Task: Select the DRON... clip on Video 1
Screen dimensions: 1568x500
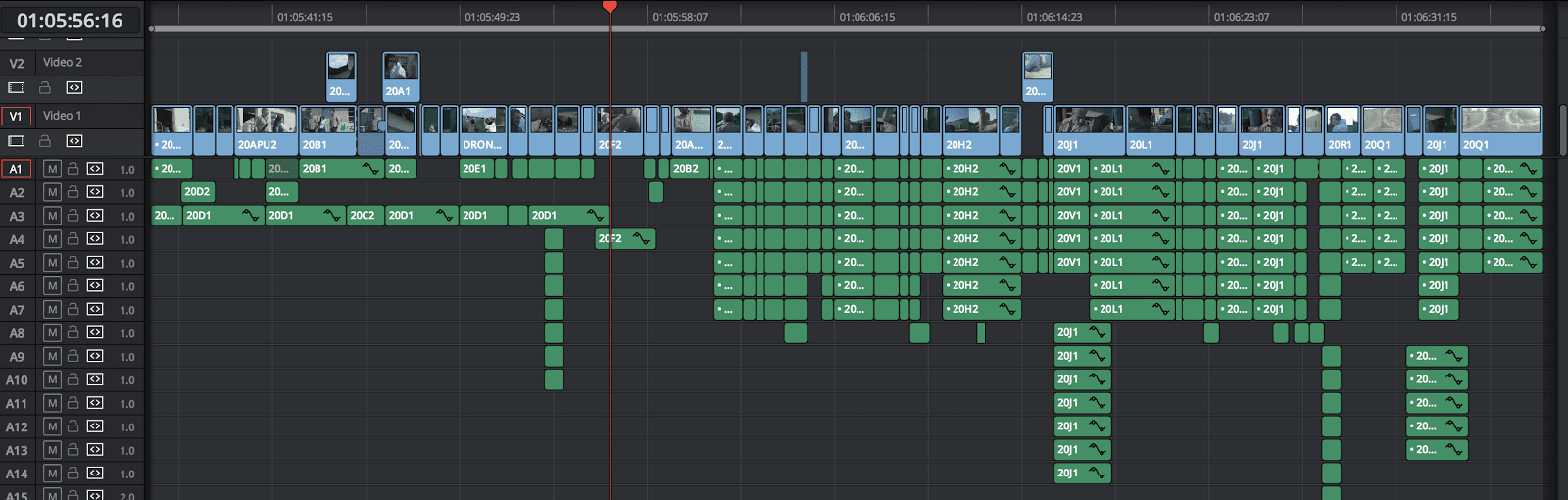Action: [483, 131]
